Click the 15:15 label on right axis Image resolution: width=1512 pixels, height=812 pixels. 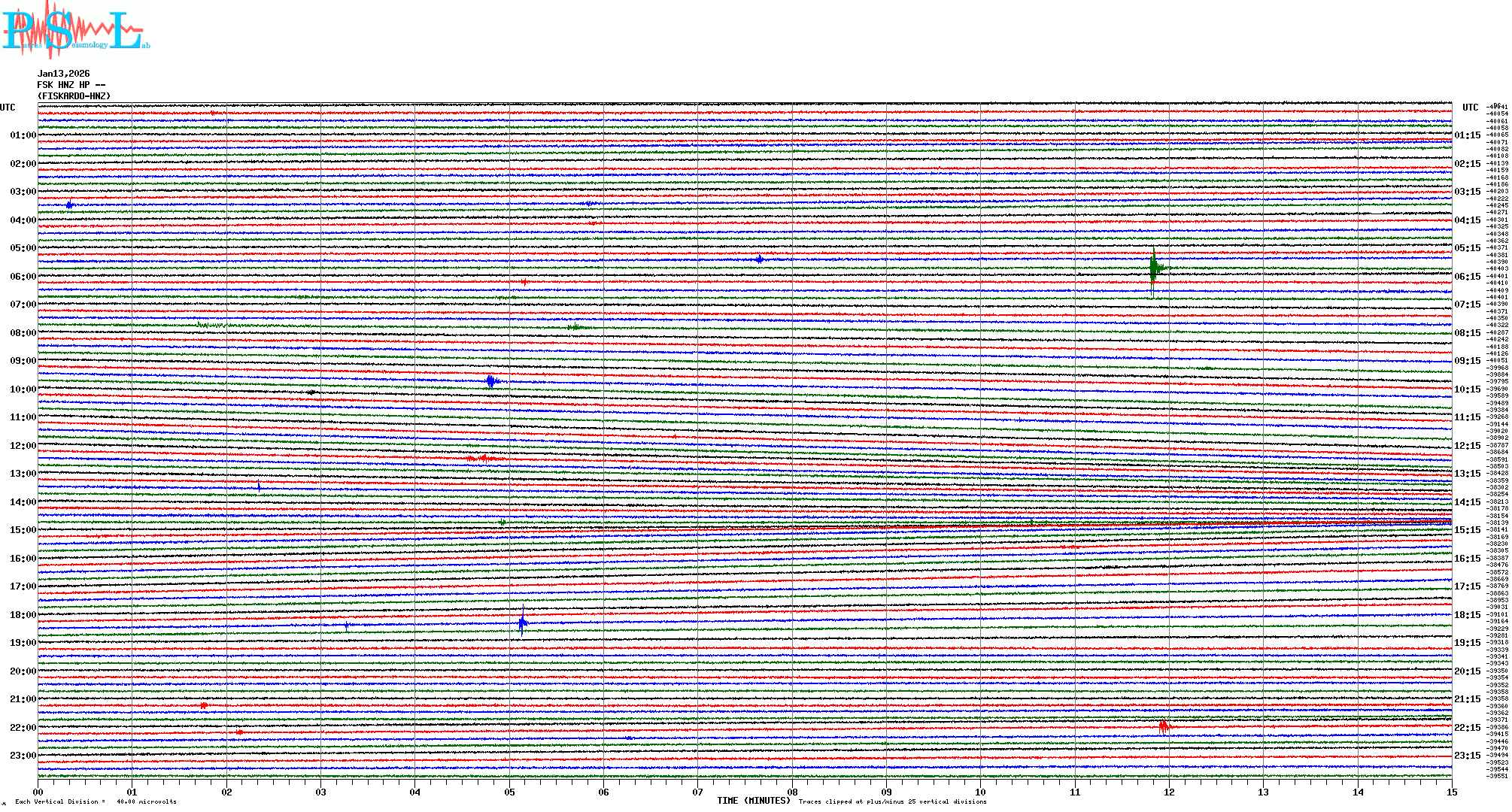click(x=1467, y=530)
